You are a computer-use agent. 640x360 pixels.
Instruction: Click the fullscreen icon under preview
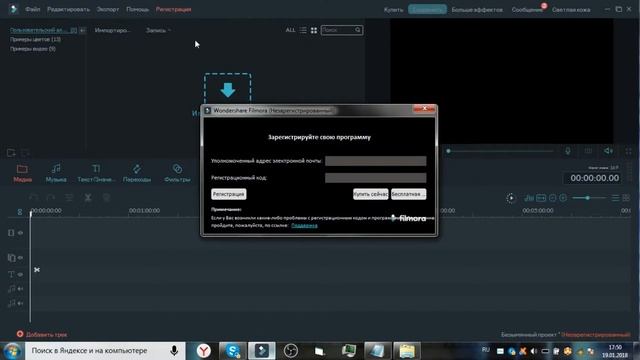pyautogui.click(x=629, y=151)
